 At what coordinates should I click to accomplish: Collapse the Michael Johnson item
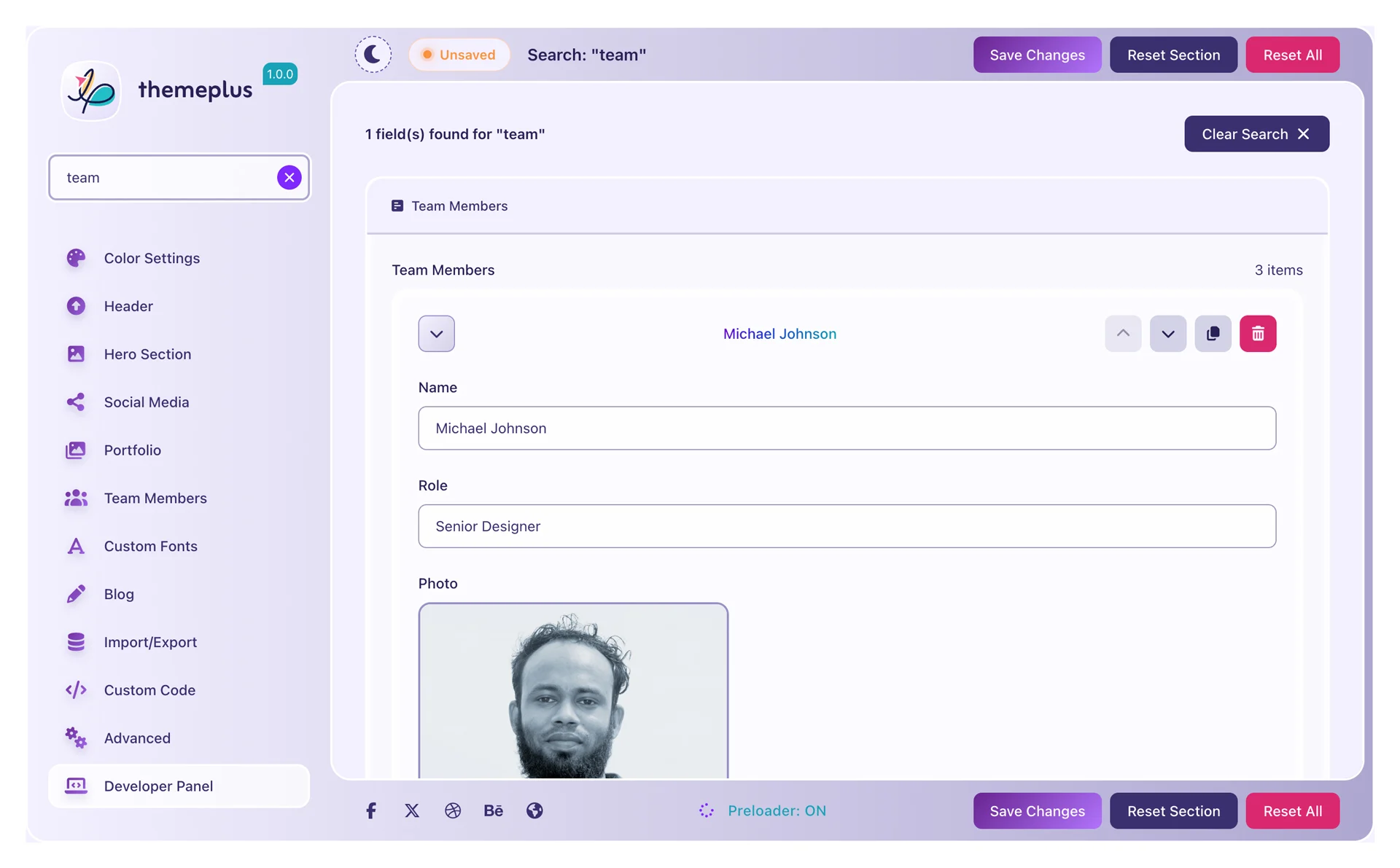[436, 334]
